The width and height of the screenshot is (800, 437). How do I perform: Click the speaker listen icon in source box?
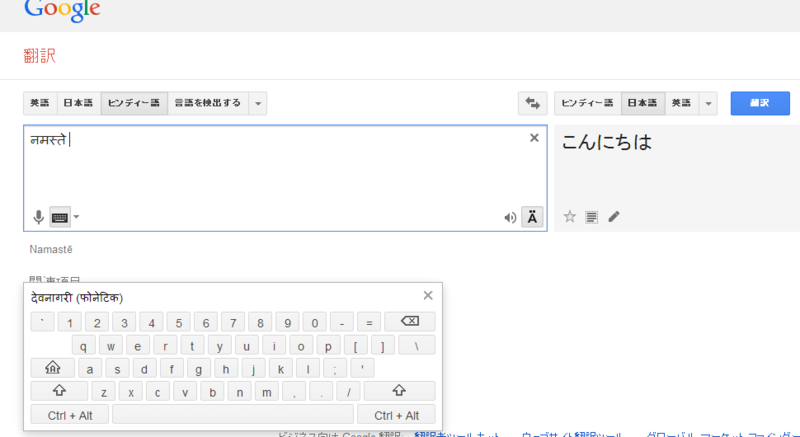(x=510, y=218)
